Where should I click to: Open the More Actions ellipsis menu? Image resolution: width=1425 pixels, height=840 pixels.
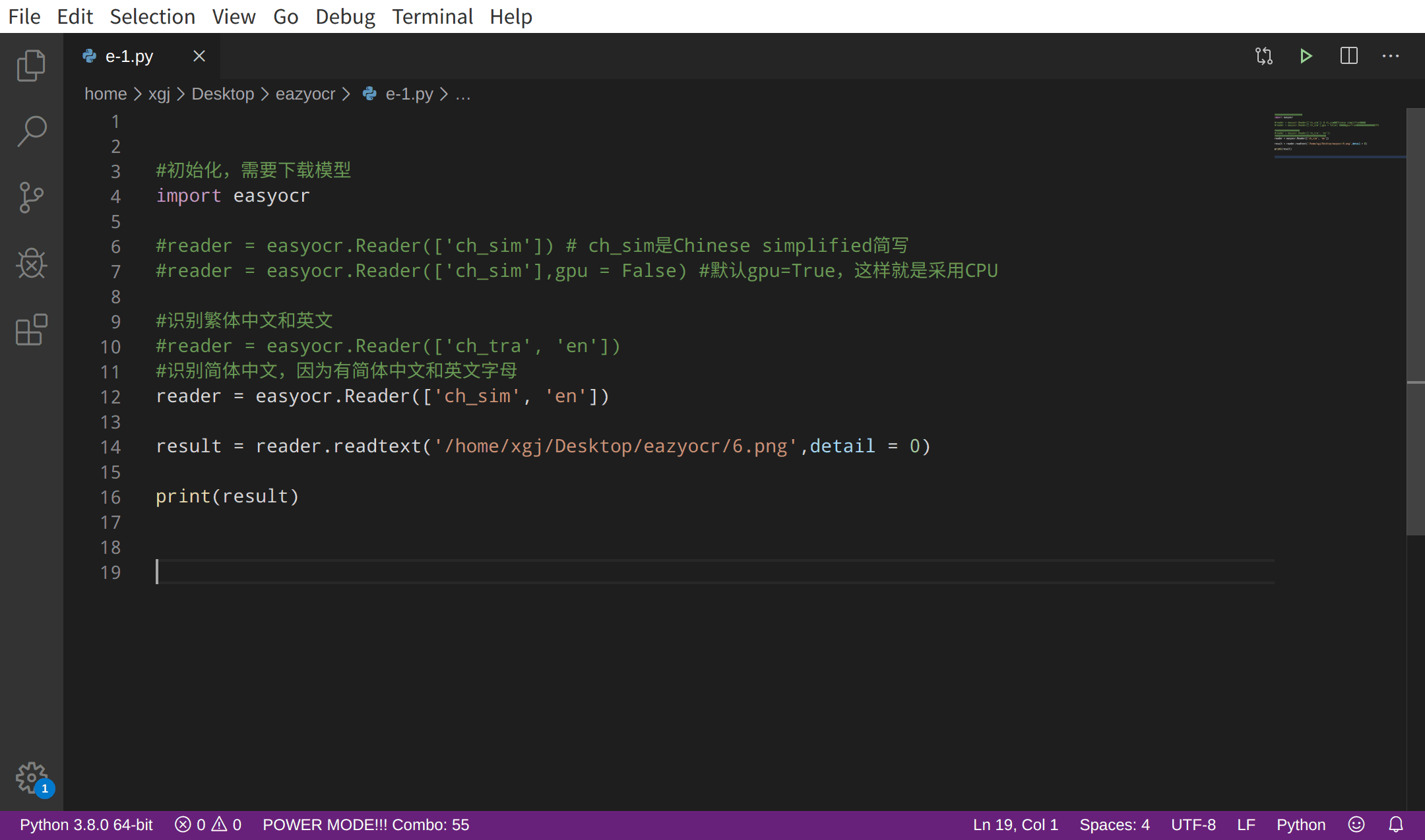tap(1391, 56)
